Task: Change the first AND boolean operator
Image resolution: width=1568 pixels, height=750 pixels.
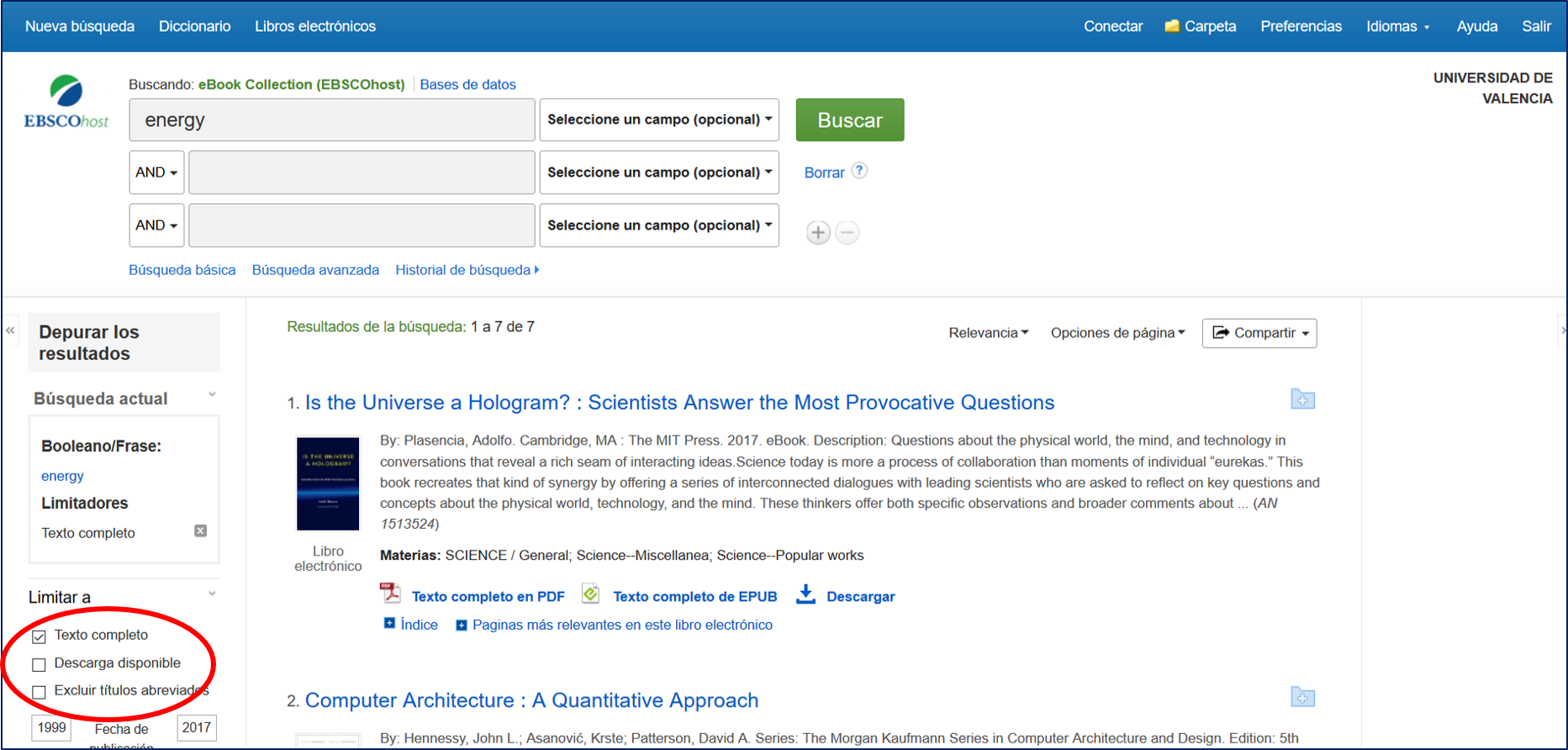Action: [x=156, y=172]
